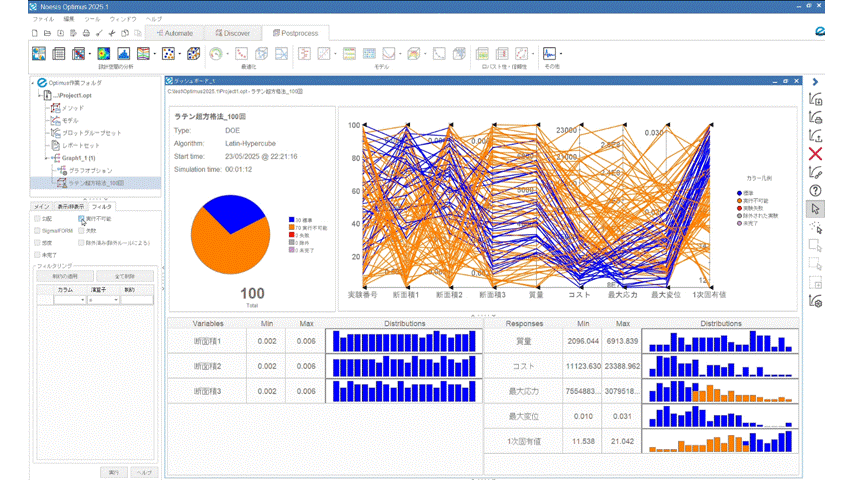Enable the SigmaFORM filter checkbox
The height and width of the screenshot is (480, 853).
click(38, 230)
